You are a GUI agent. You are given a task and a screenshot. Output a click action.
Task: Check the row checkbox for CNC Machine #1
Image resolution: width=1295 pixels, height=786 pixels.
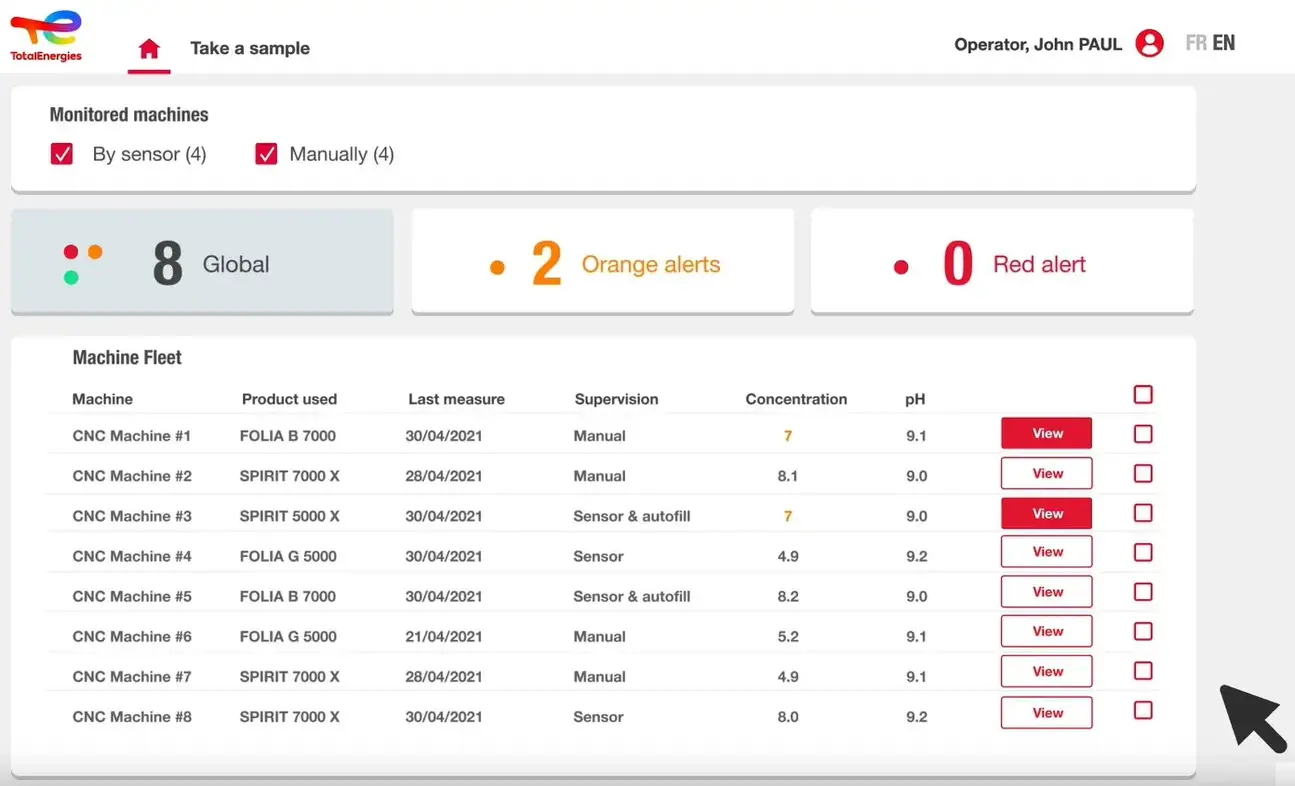tap(1143, 434)
